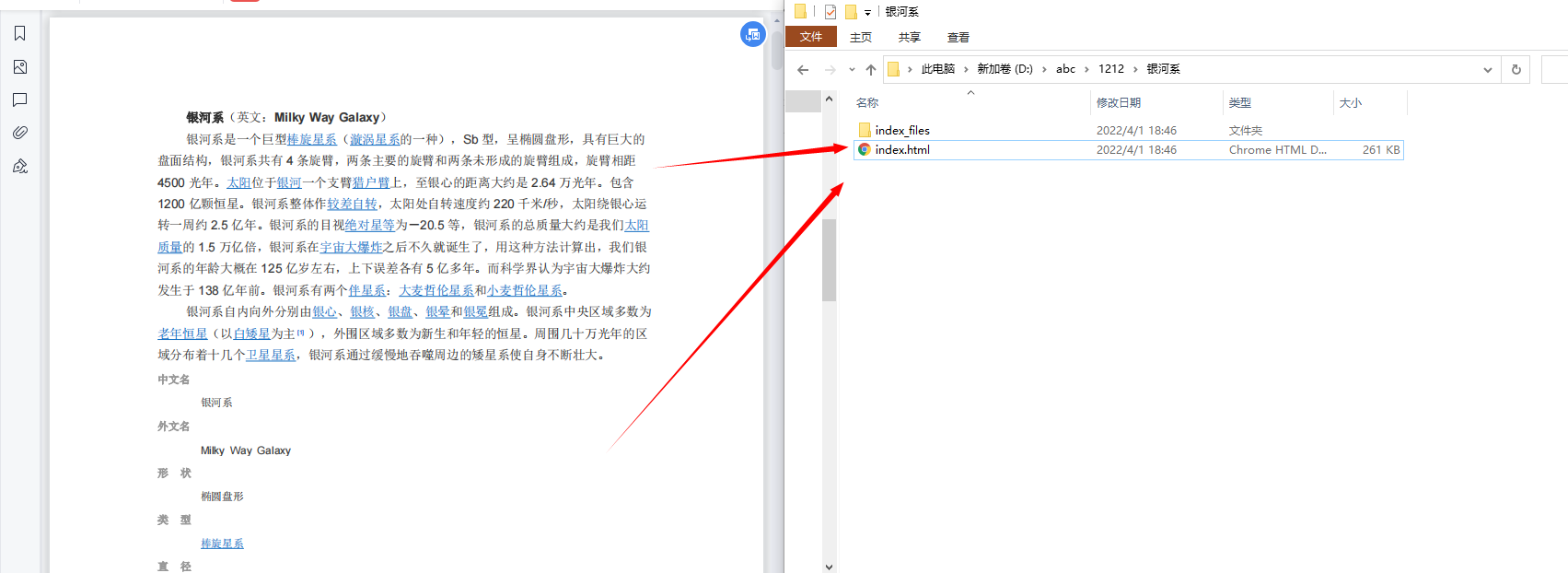Image resolution: width=1568 pixels, height=573 pixels.
Task: Open recent locations dropdown in Explorer
Action: click(852, 69)
